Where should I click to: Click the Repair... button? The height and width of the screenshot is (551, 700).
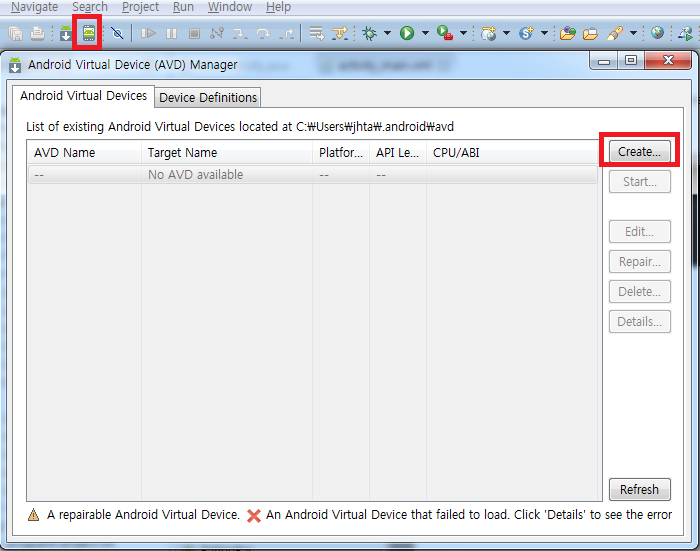click(x=640, y=261)
